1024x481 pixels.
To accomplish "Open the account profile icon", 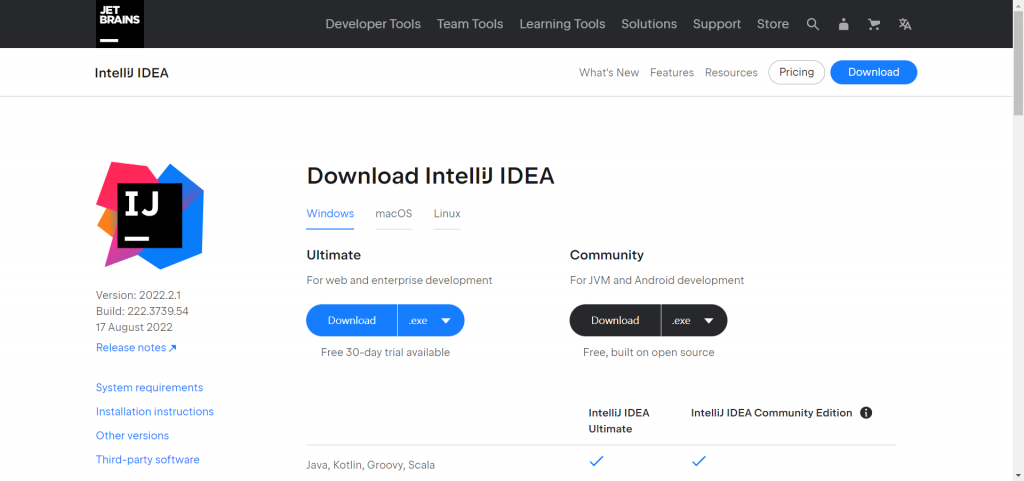I will tap(844, 24).
